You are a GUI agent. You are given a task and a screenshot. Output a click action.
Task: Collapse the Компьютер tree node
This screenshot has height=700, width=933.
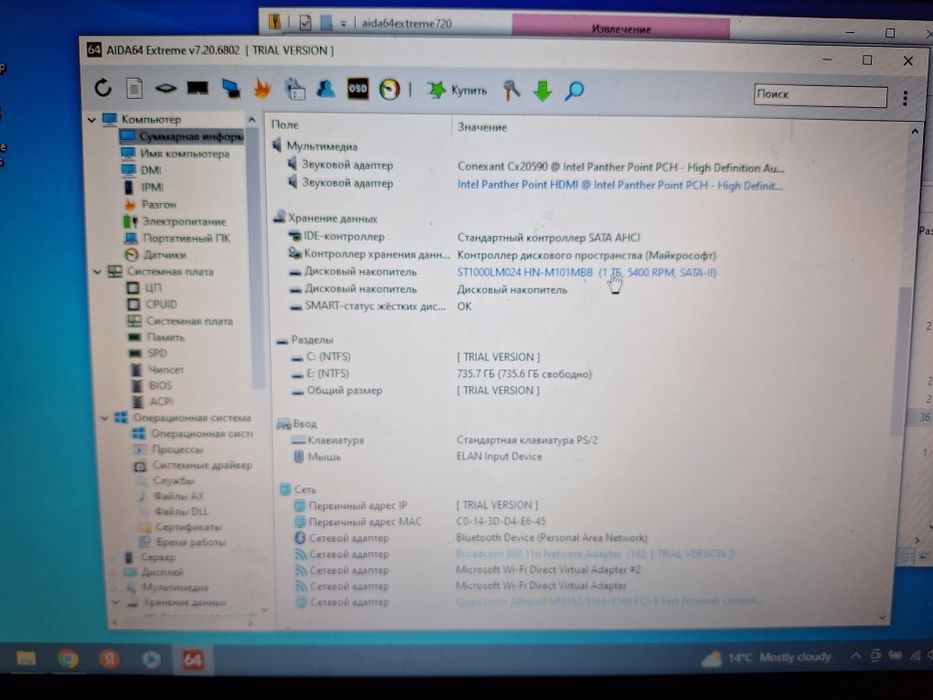[92, 120]
